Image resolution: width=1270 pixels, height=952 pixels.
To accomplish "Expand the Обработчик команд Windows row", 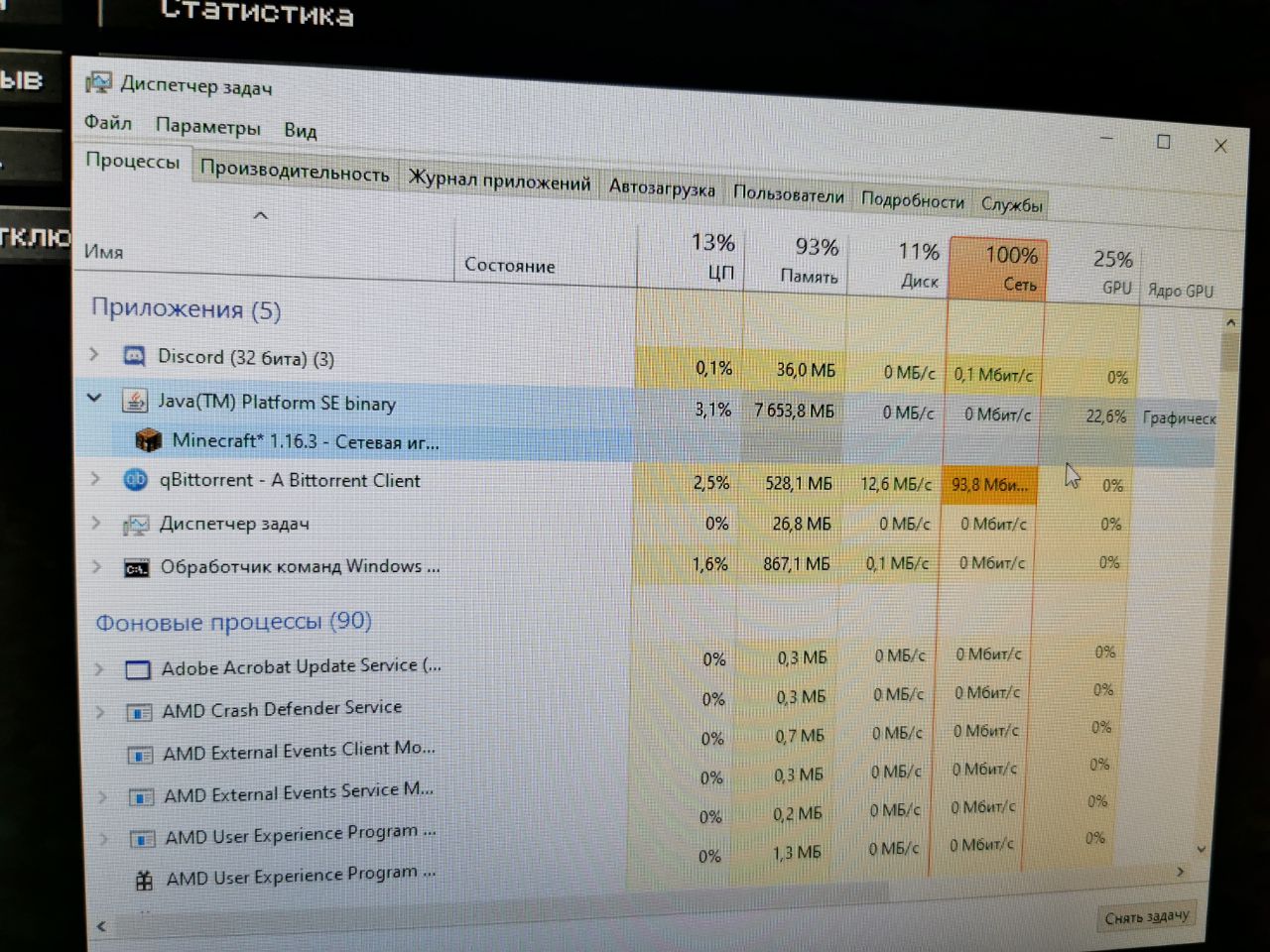I will tap(97, 566).
